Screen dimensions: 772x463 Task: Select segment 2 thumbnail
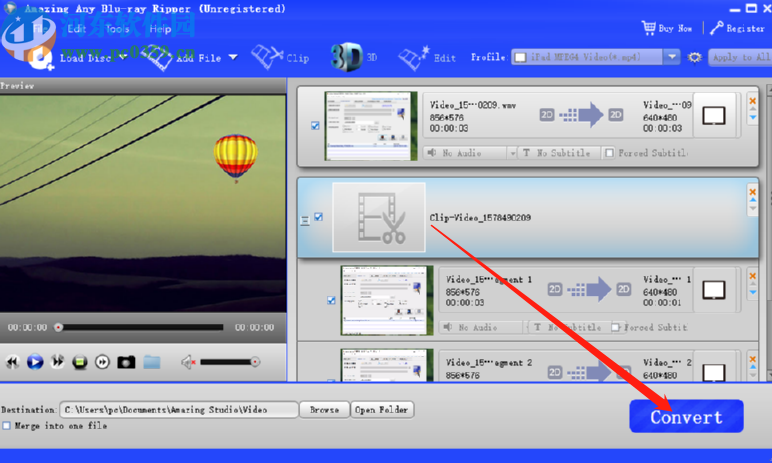coord(387,365)
